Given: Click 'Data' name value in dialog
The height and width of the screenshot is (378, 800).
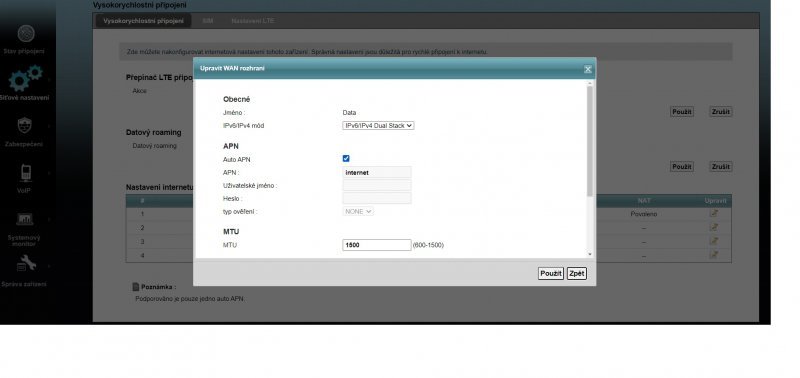Looking at the screenshot, I should [x=349, y=113].
